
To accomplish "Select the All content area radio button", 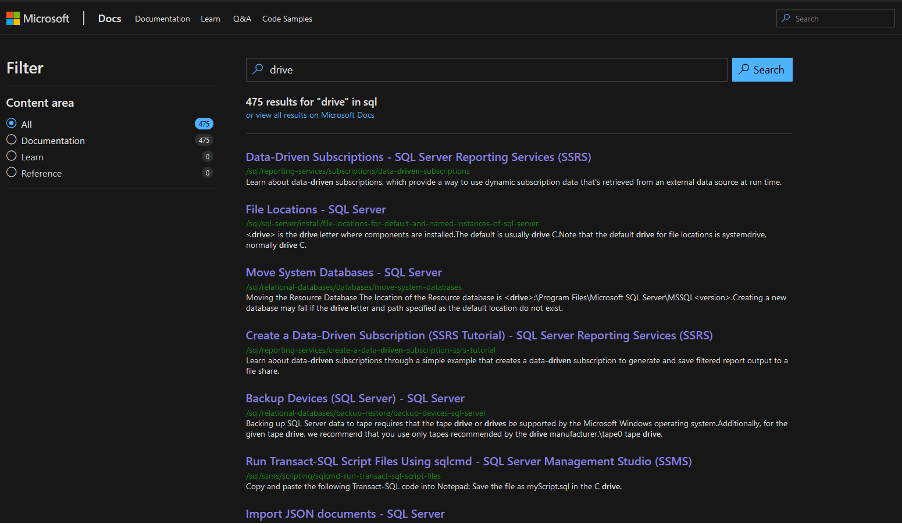I will tap(12, 123).
